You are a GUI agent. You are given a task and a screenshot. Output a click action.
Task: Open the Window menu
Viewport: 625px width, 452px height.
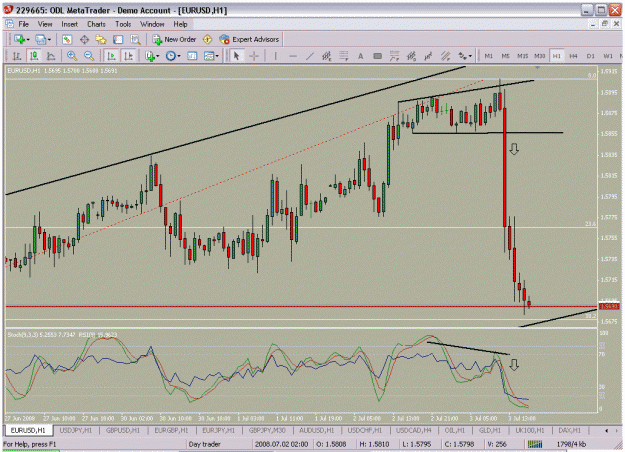(x=152, y=24)
